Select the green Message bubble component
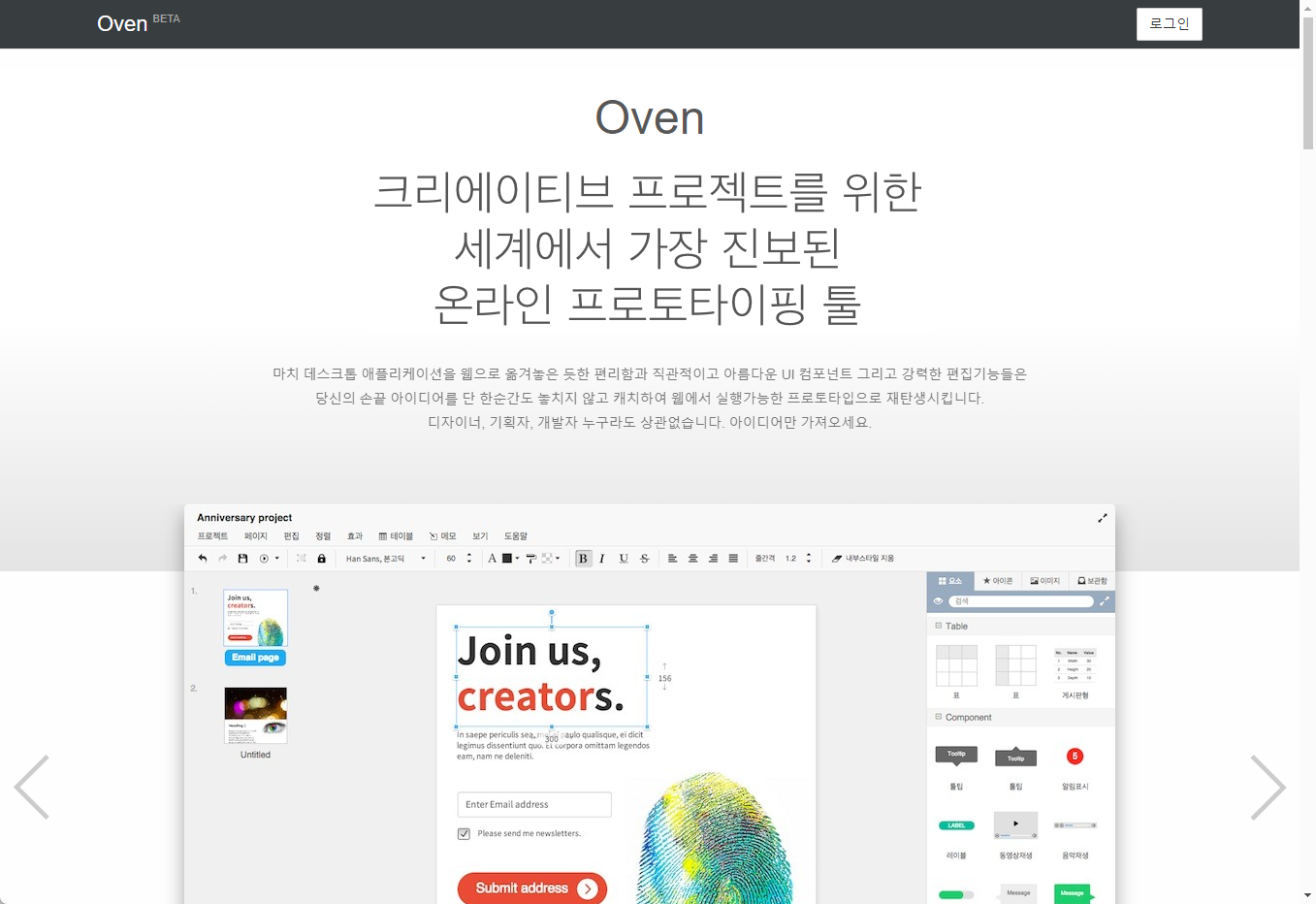This screenshot has height=904, width=1316. coord(1074,893)
